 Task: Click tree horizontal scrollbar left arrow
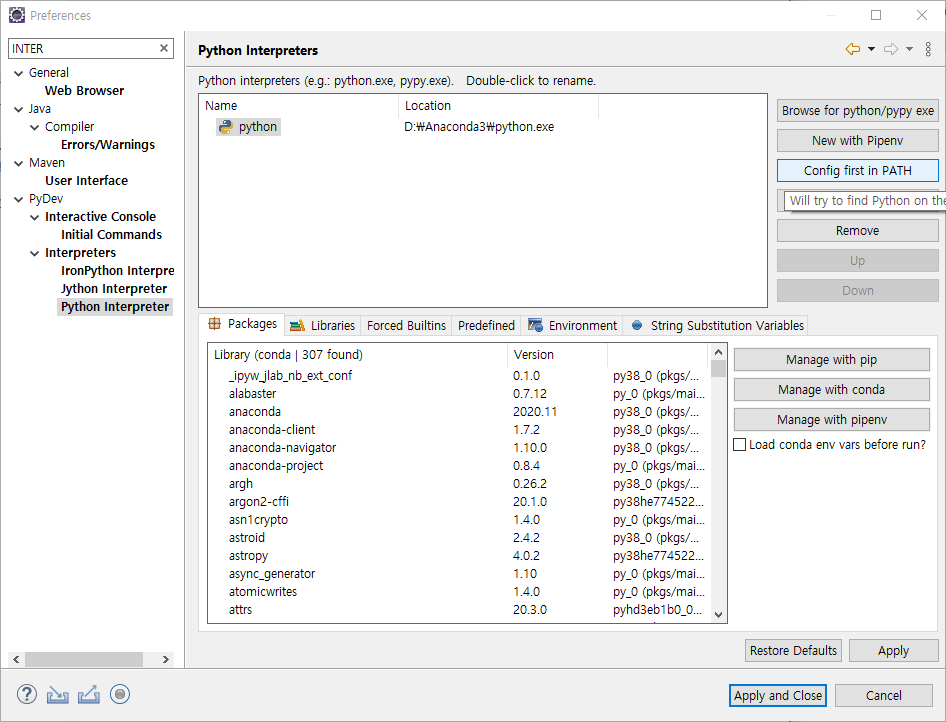tap(16, 659)
